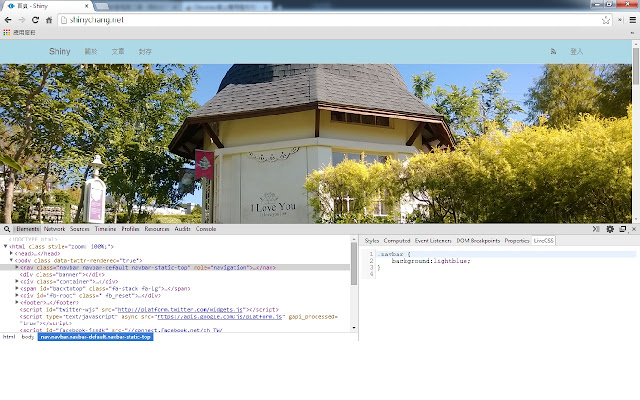Viewport: 640px width, 400px height.
Task: Activate the DevTools inspect magnifier icon
Action: [x=7, y=229]
